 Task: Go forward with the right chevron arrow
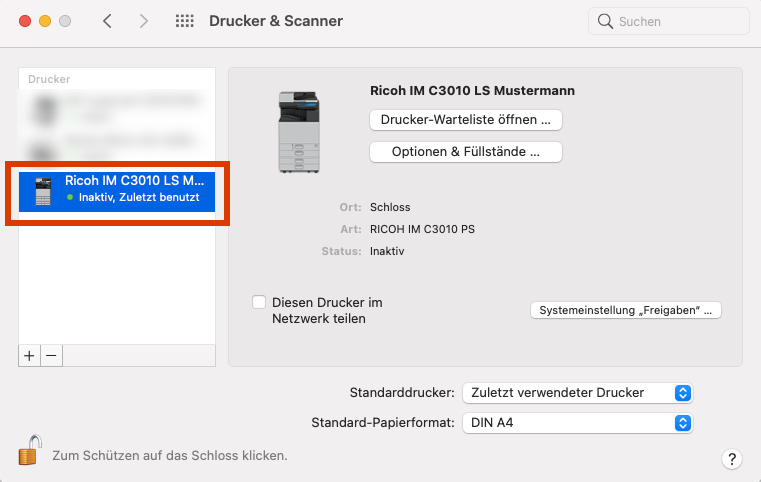coord(143,21)
